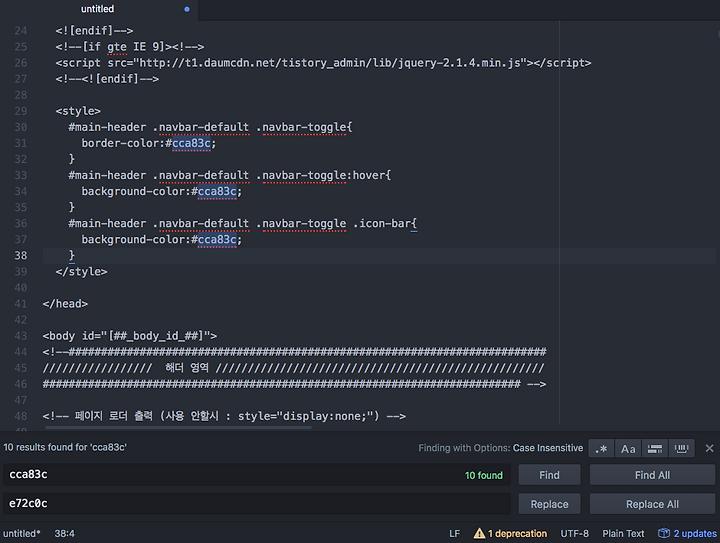The height and width of the screenshot is (543, 720).
Task: Click line number 29 in the gutter
Action: (x=21, y=111)
